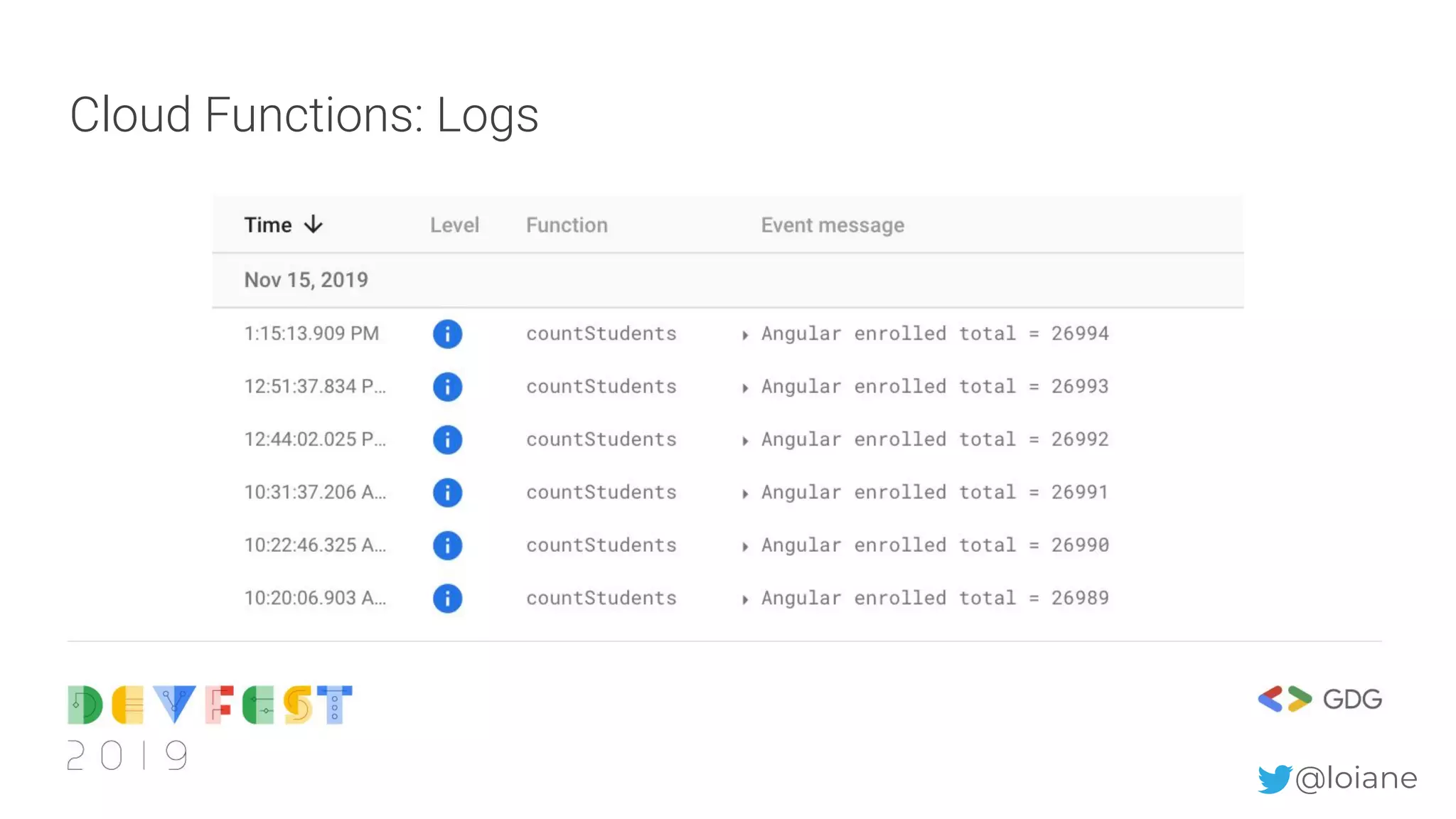
Task: Click message 'Angular enrolled total = 26990'
Action: (935, 546)
